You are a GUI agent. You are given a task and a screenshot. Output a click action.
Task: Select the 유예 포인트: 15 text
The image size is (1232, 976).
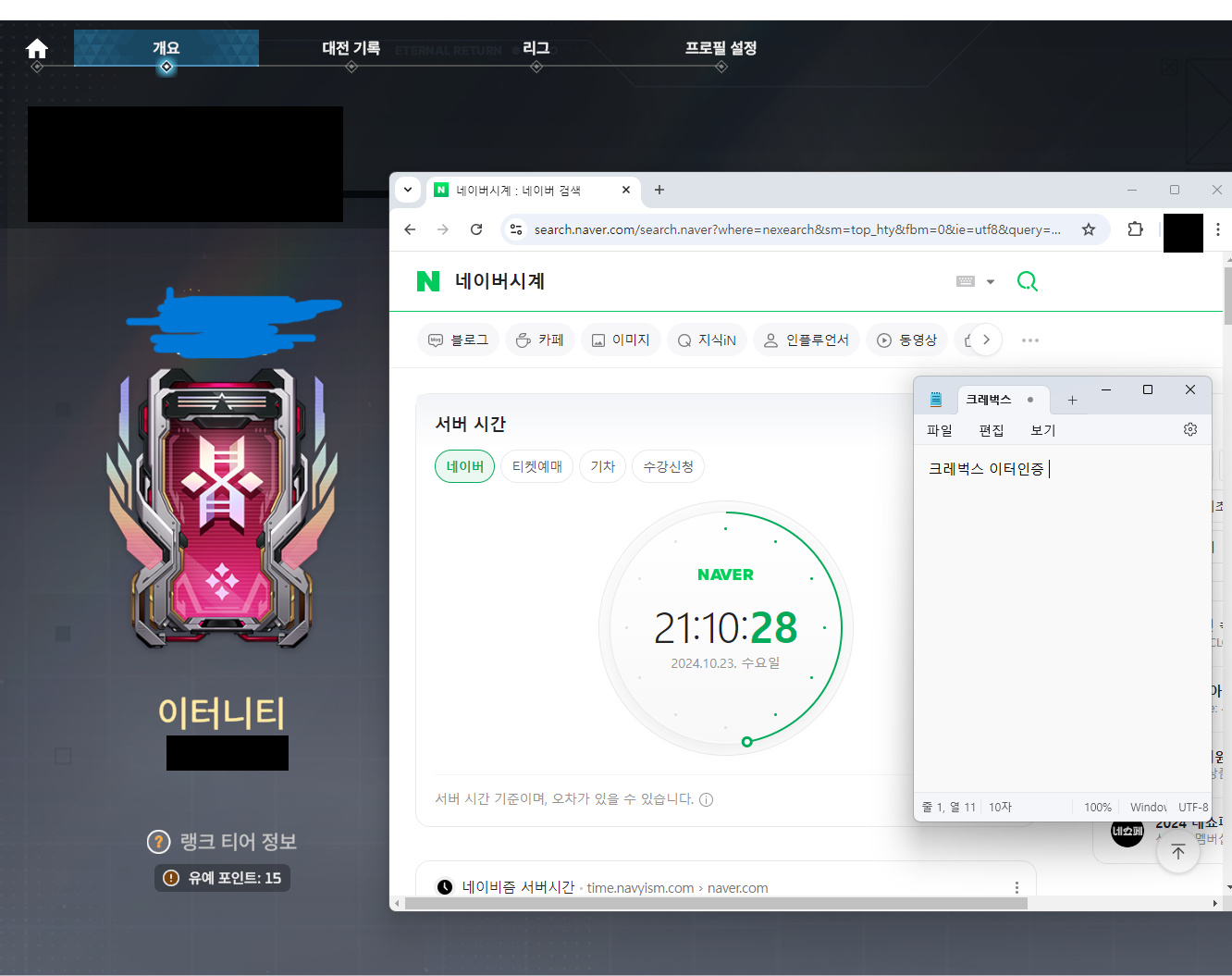tap(235, 878)
